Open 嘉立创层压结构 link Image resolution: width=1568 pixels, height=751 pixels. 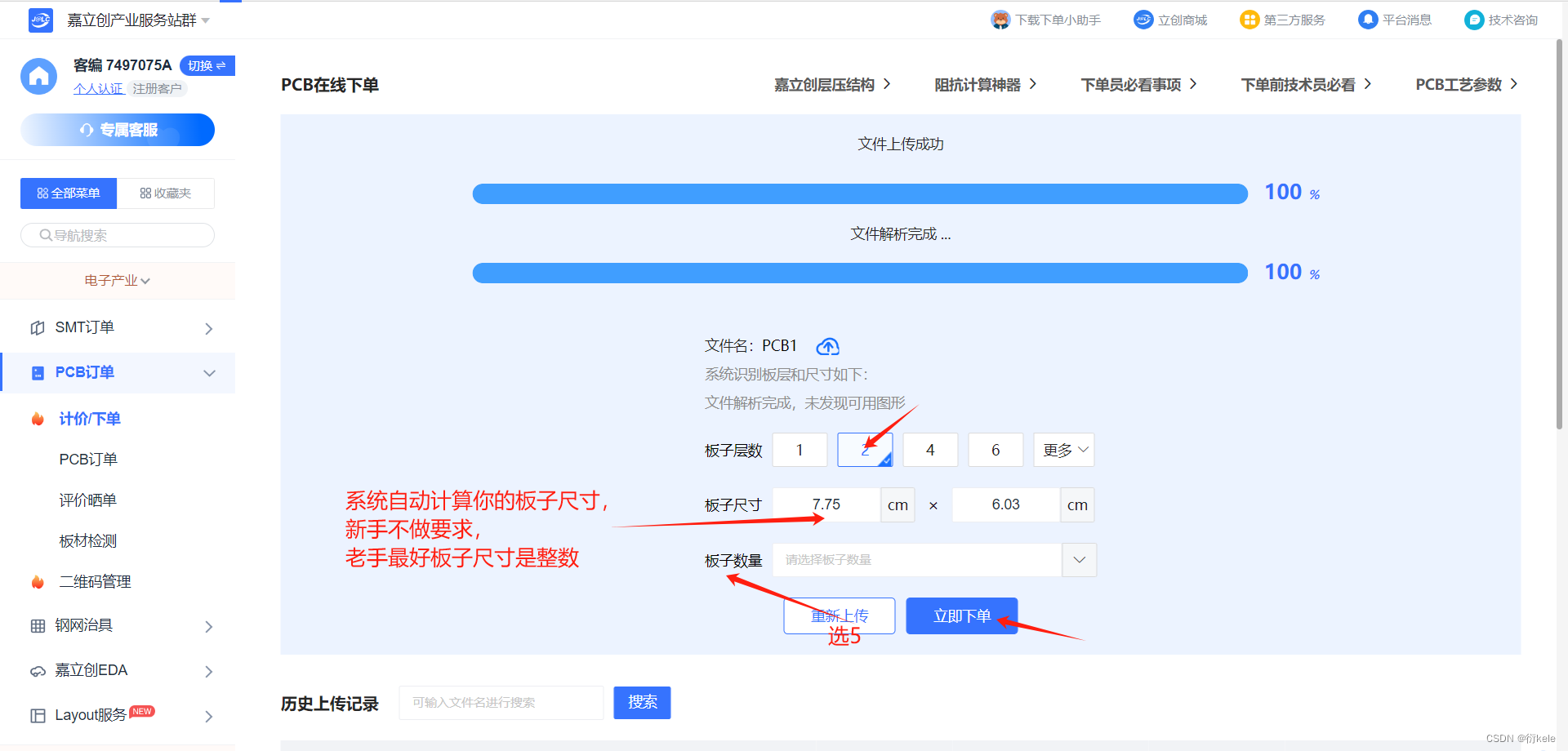click(x=832, y=85)
